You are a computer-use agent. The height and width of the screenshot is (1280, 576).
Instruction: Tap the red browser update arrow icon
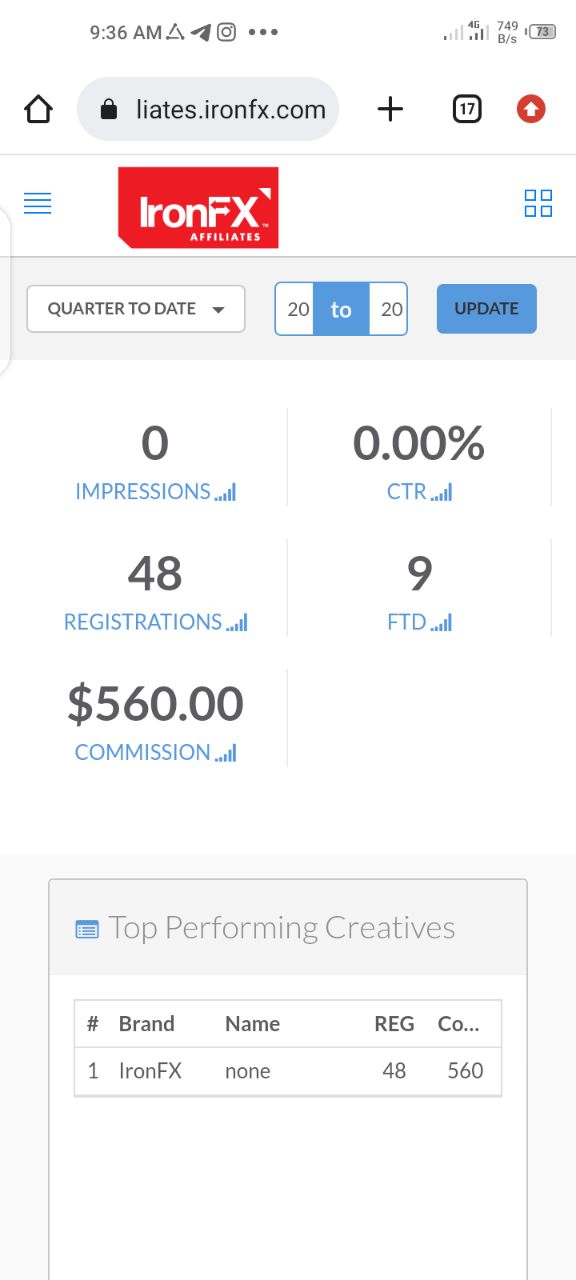[531, 109]
